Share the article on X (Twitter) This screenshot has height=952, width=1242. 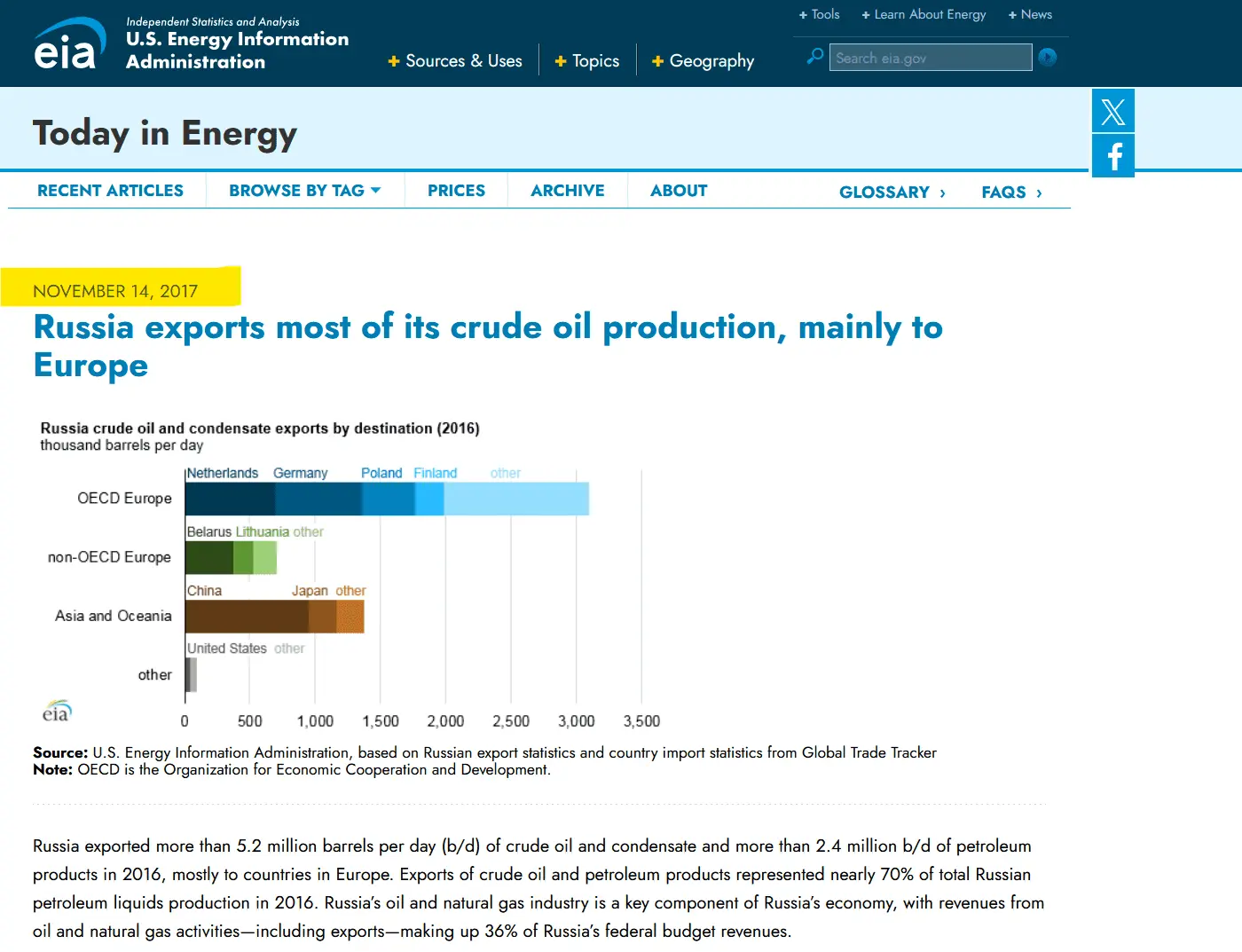point(1113,111)
